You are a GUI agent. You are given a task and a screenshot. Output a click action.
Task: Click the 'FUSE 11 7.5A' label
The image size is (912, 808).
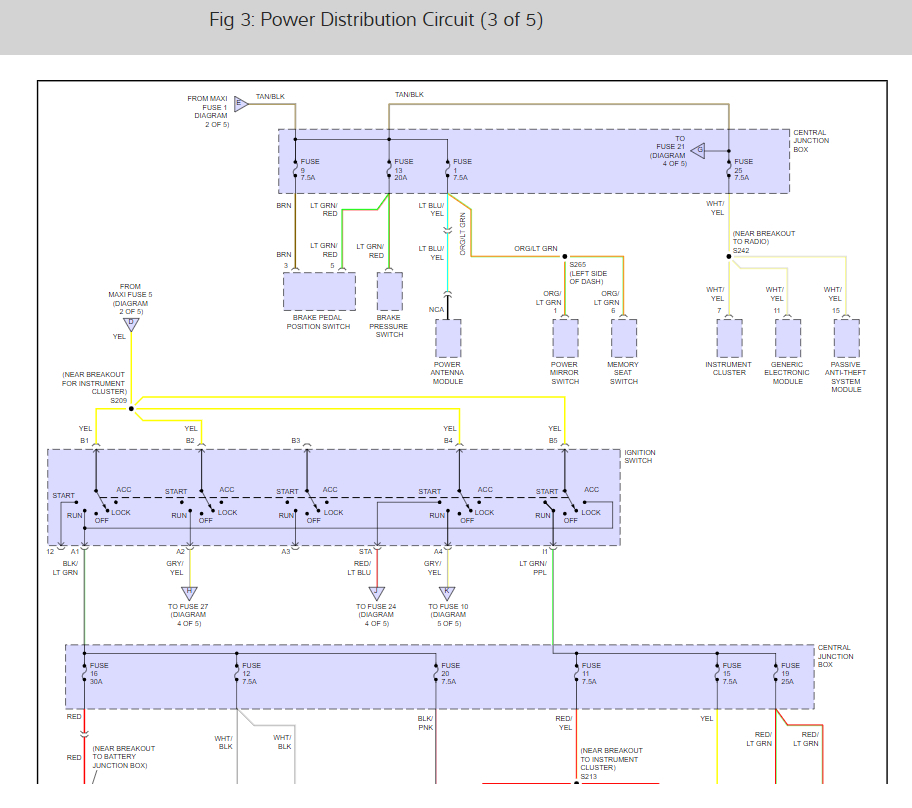591,674
